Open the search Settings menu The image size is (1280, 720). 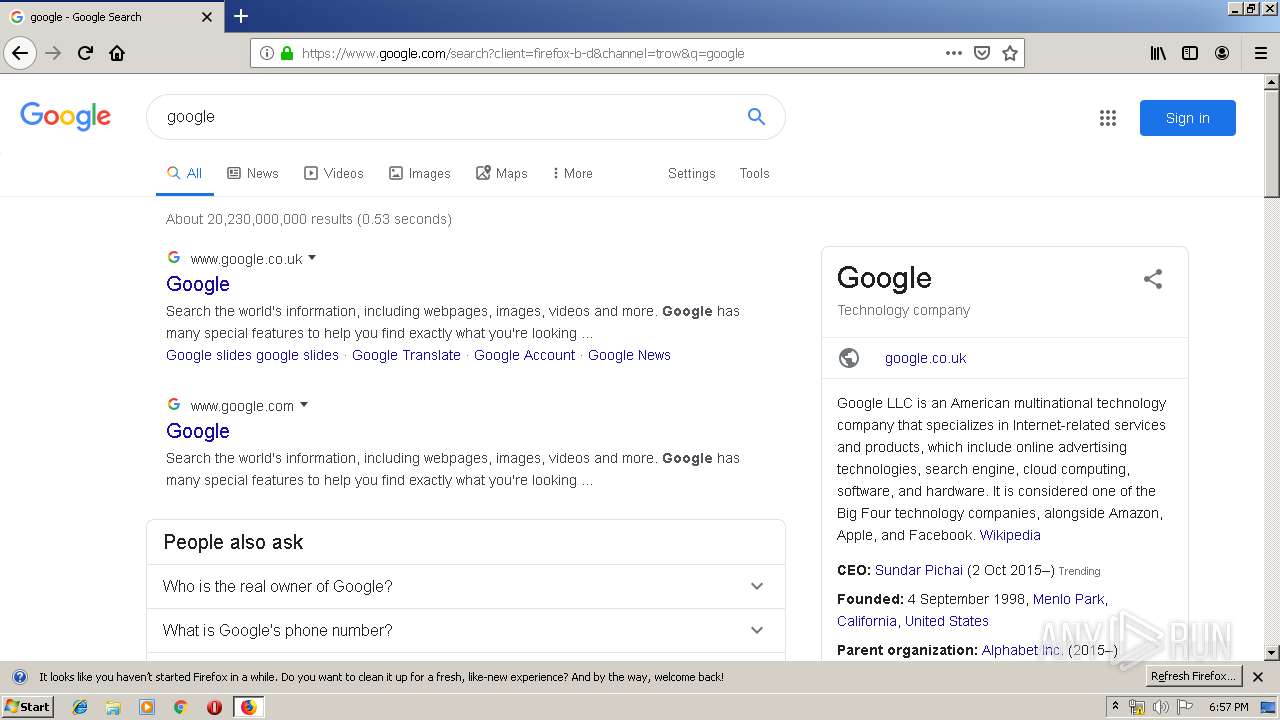pos(691,173)
